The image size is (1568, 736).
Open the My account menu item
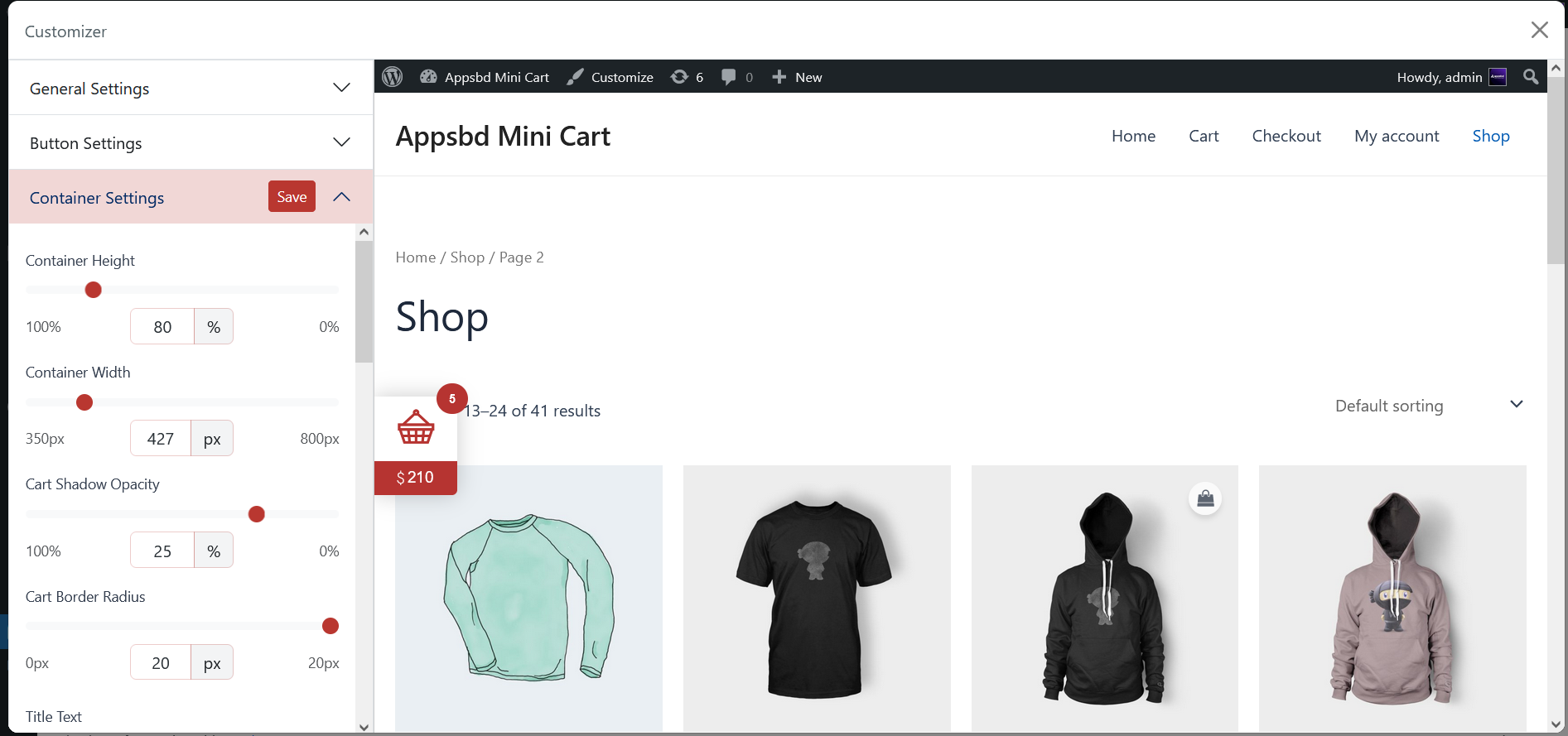(x=1397, y=136)
